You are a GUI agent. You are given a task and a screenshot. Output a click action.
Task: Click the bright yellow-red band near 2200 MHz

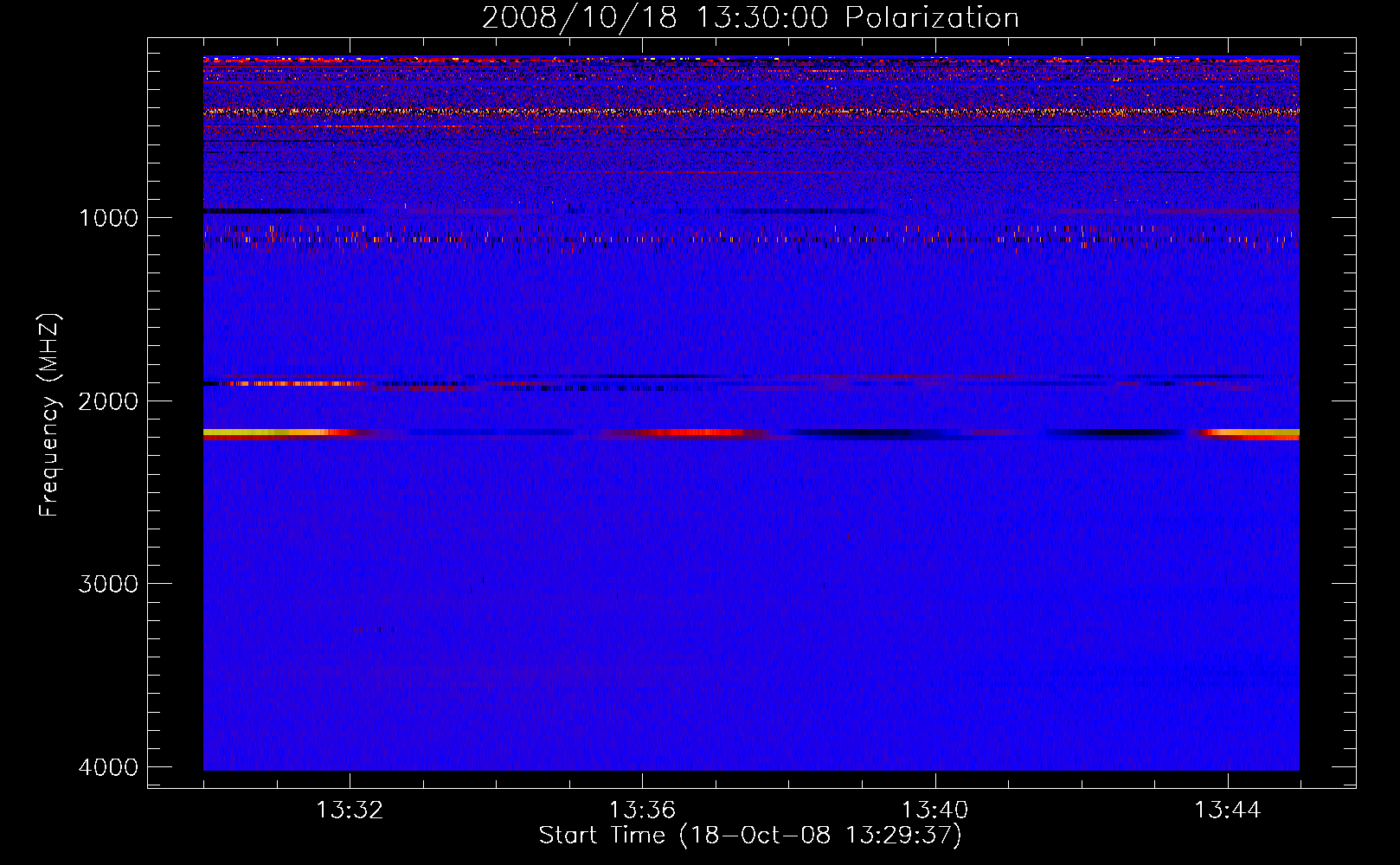[751, 434]
